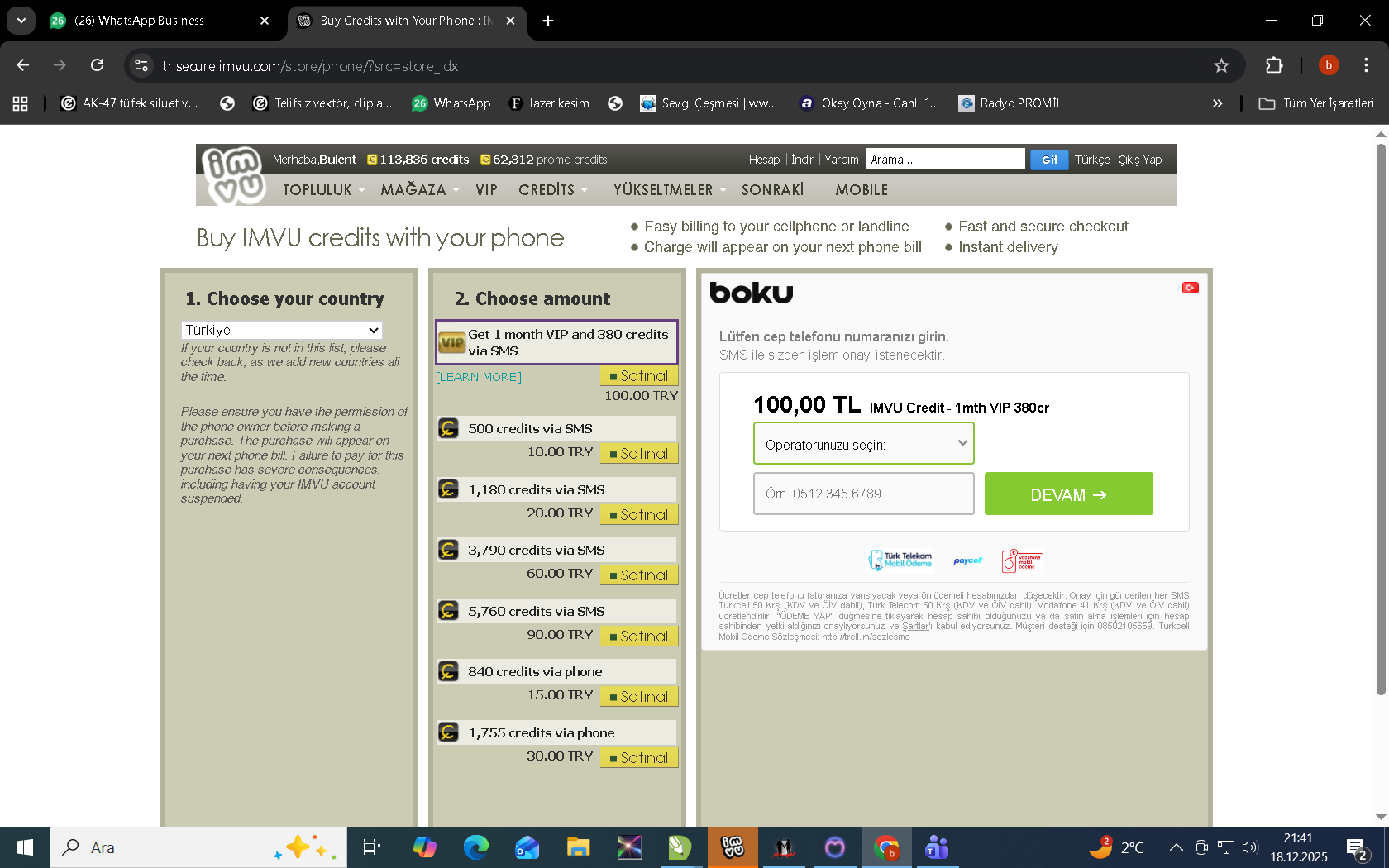Buy 840 credits via phone
1389x868 pixels.
pyautogui.click(x=639, y=697)
